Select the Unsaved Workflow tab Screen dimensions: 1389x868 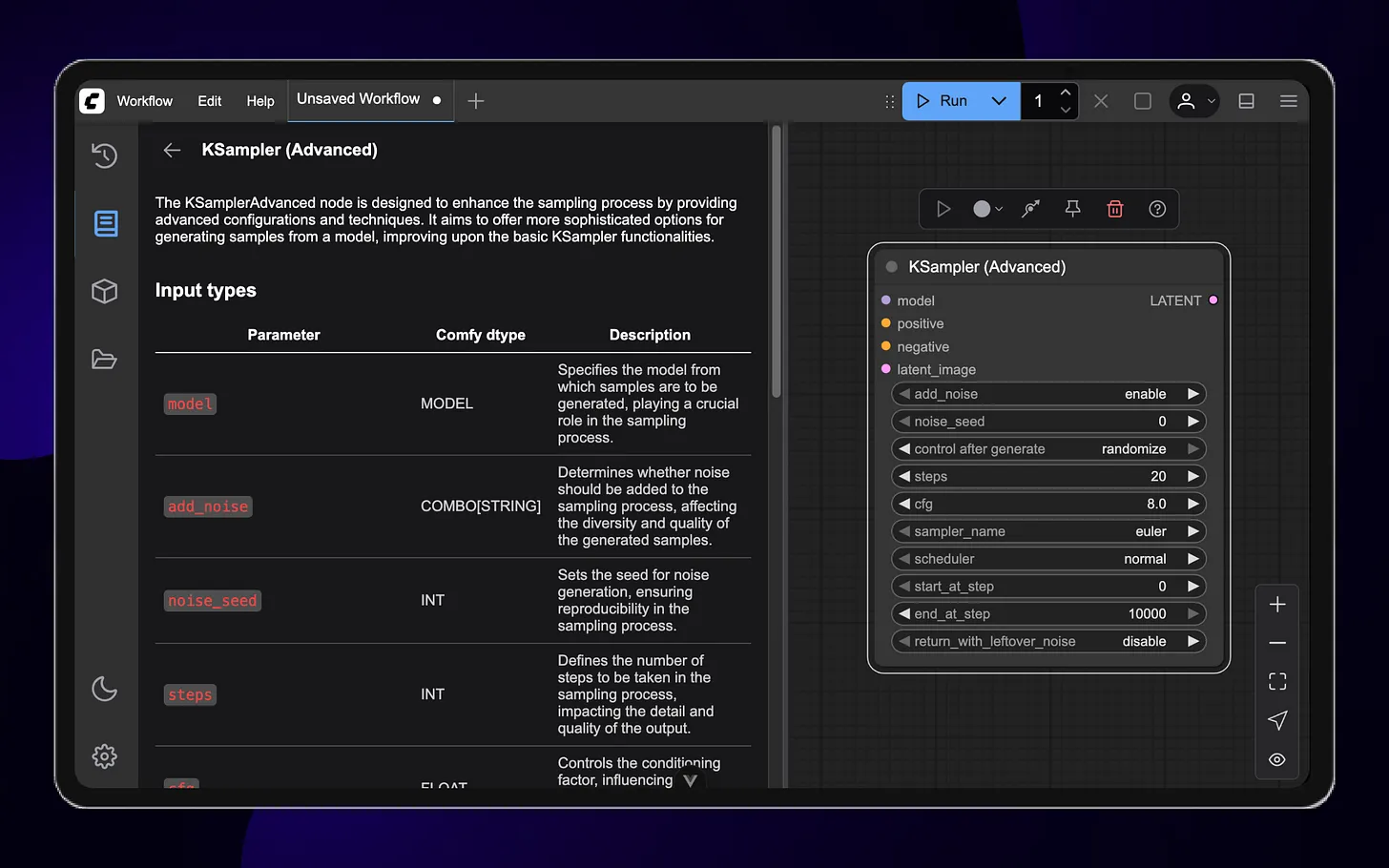pyautogui.click(x=359, y=99)
